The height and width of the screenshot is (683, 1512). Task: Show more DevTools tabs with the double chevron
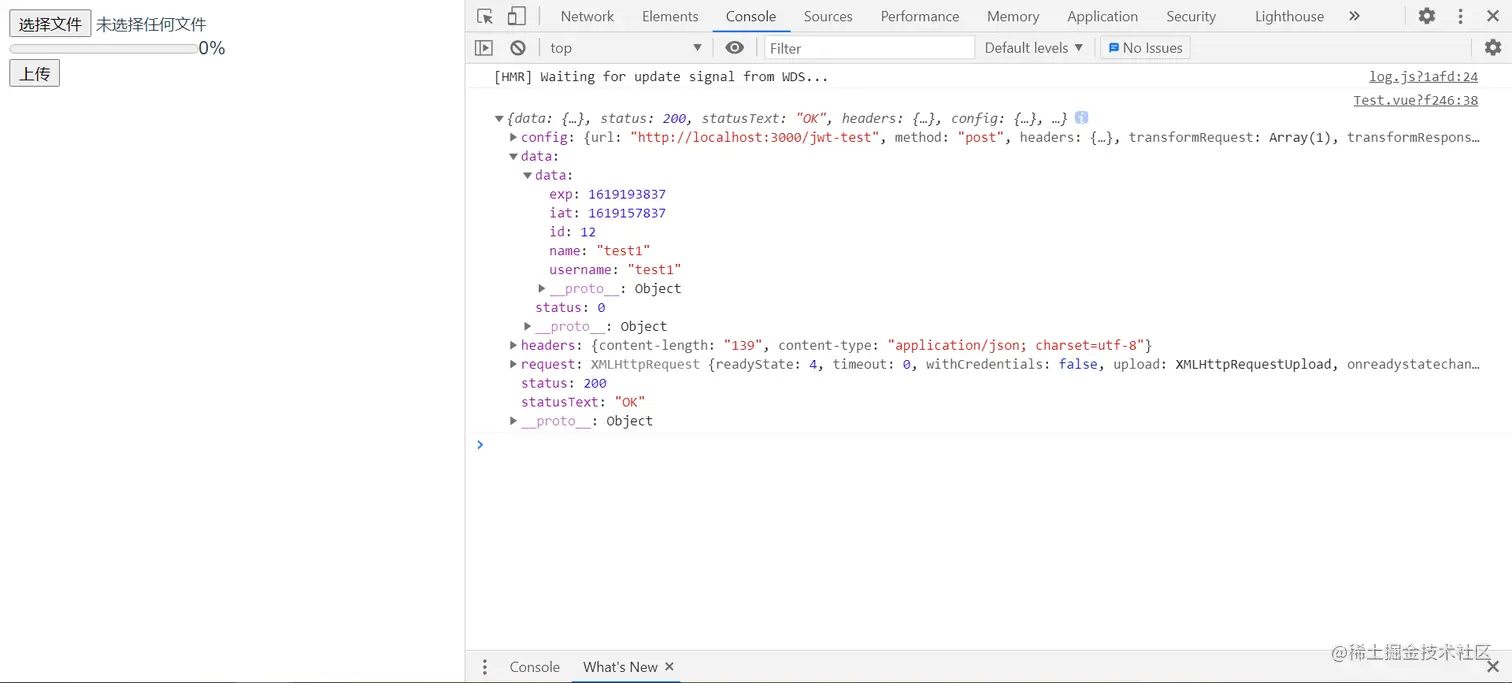click(x=1354, y=16)
